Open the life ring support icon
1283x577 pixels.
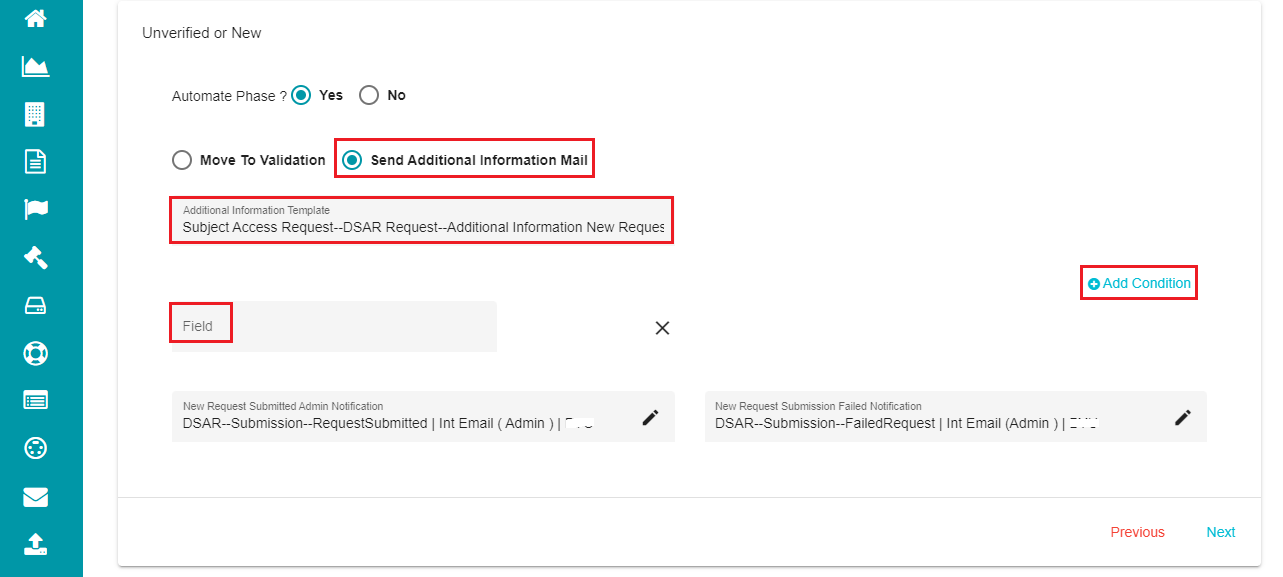click(x=35, y=353)
